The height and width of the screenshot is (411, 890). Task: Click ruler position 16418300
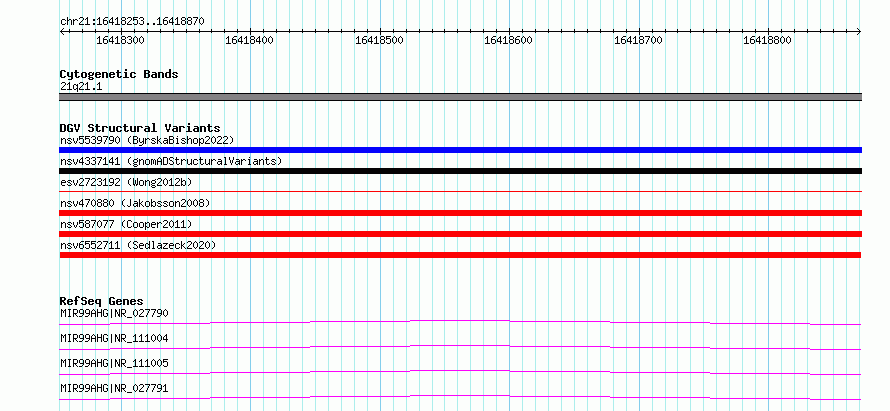pyautogui.click(x=120, y=40)
